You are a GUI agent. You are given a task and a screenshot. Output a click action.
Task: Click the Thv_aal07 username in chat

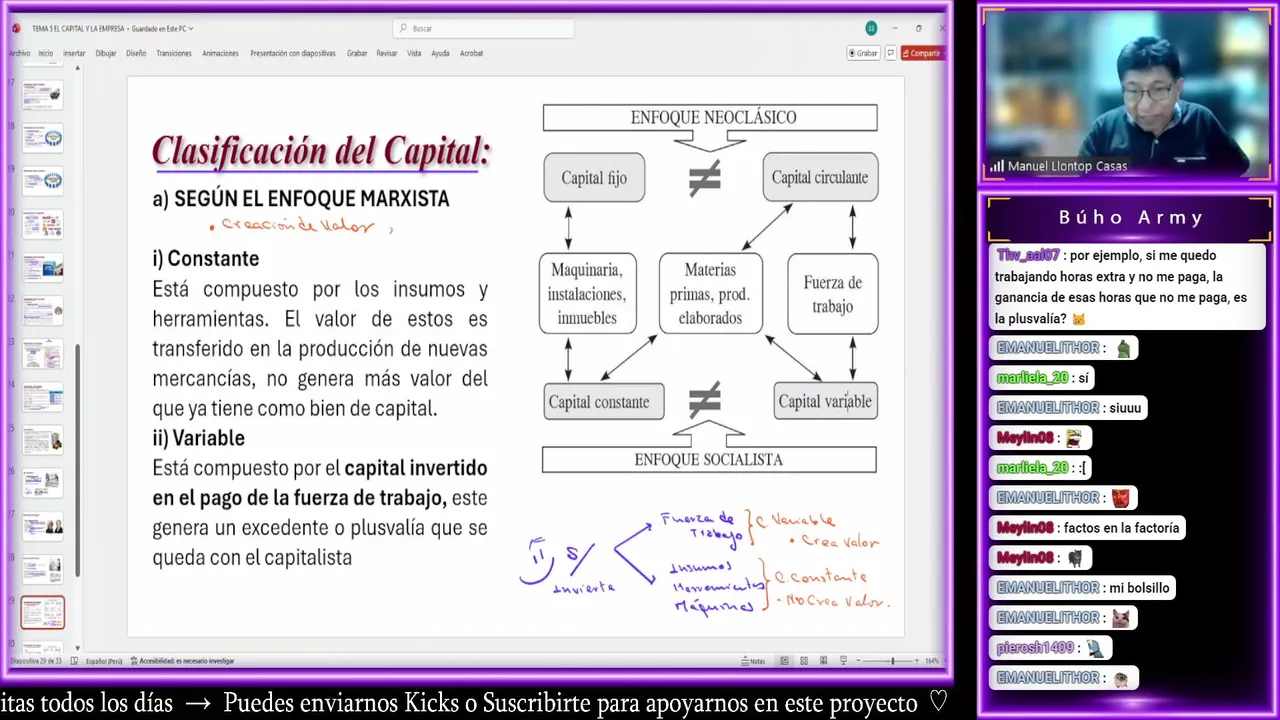point(1027,255)
